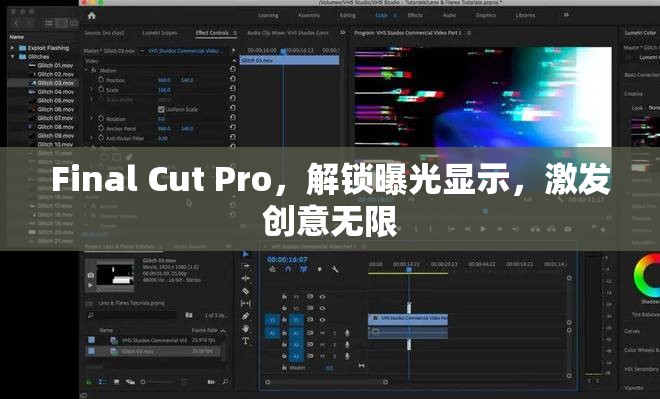The image size is (660, 399).
Task: Select the Slip tool
Action: tap(246, 303)
